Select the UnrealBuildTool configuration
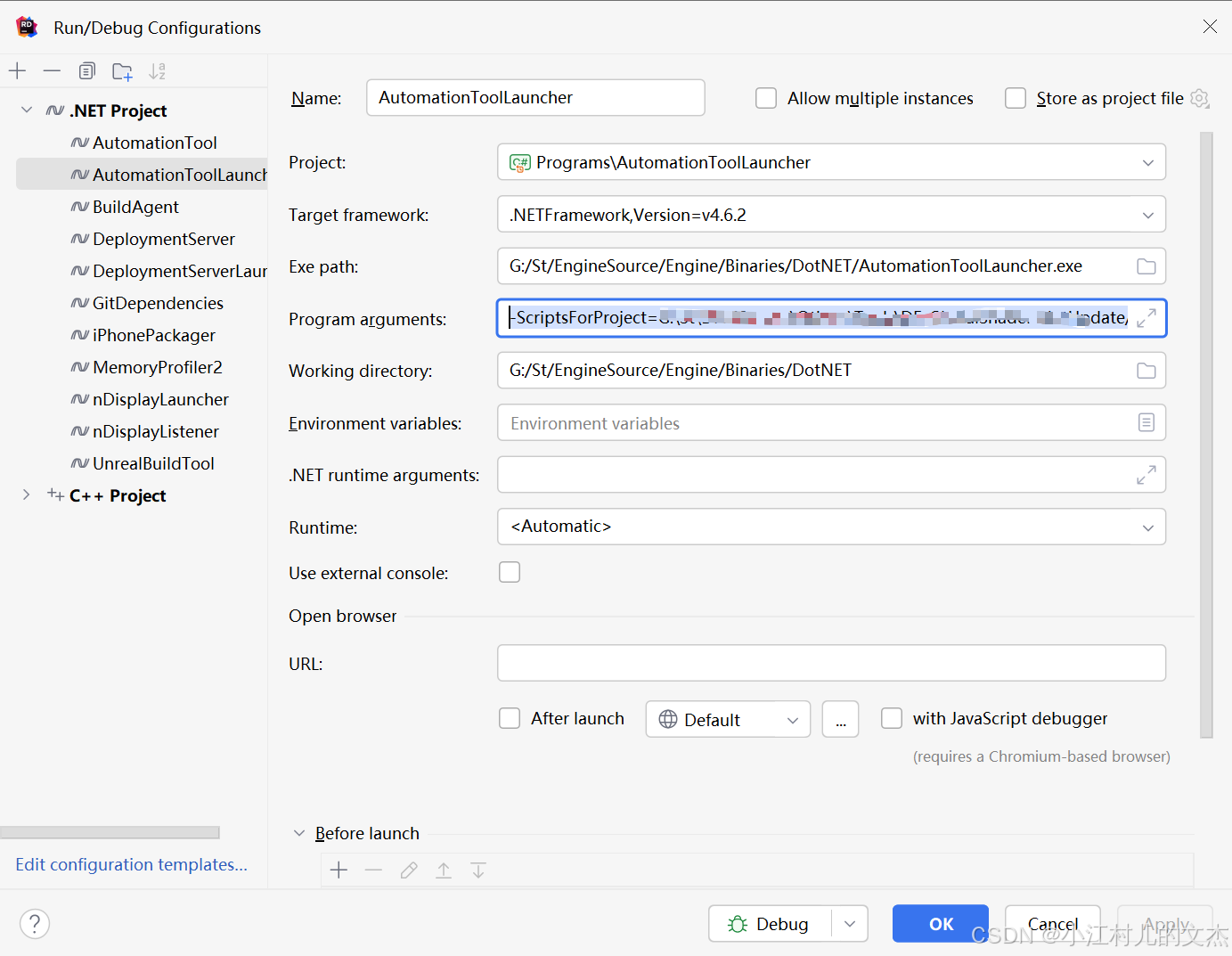 tap(143, 463)
